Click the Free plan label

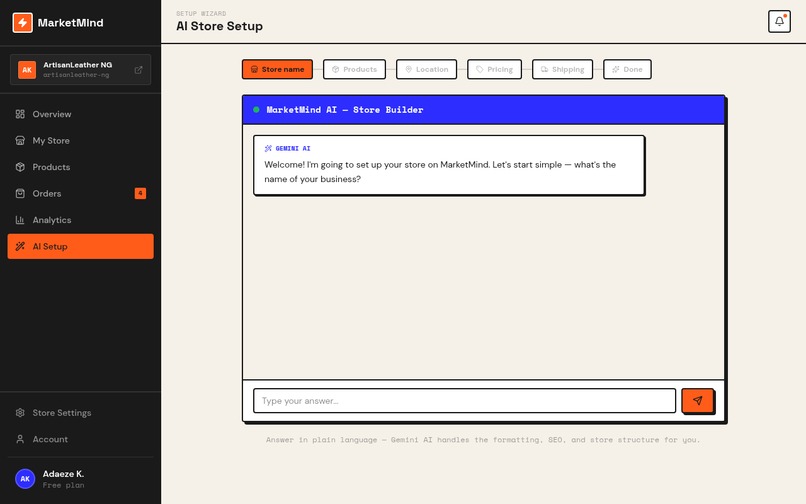coord(63,485)
